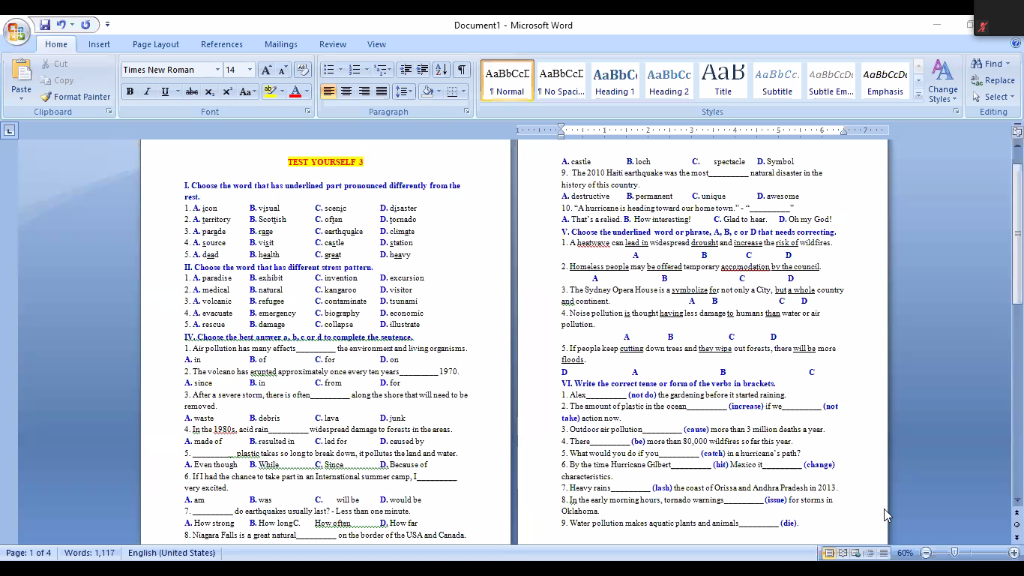
Task: Switch to References tab
Action: (221, 44)
